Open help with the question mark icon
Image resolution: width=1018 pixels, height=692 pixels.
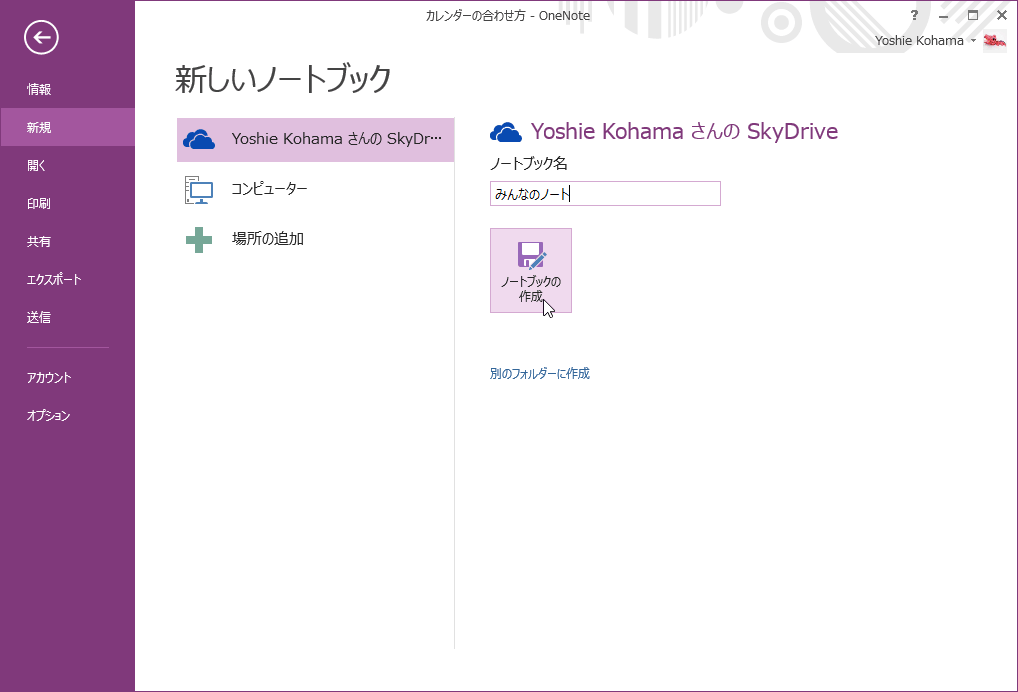click(914, 15)
